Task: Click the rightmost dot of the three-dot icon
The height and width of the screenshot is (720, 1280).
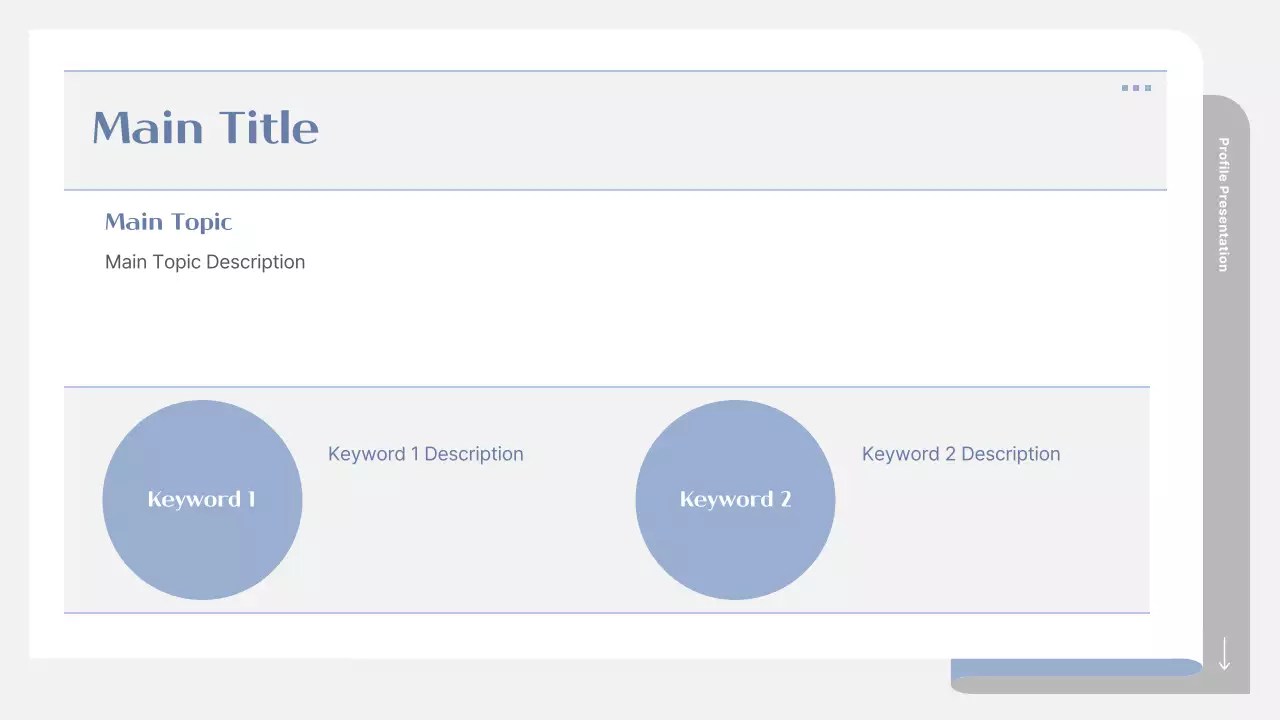Action: pos(1147,88)
